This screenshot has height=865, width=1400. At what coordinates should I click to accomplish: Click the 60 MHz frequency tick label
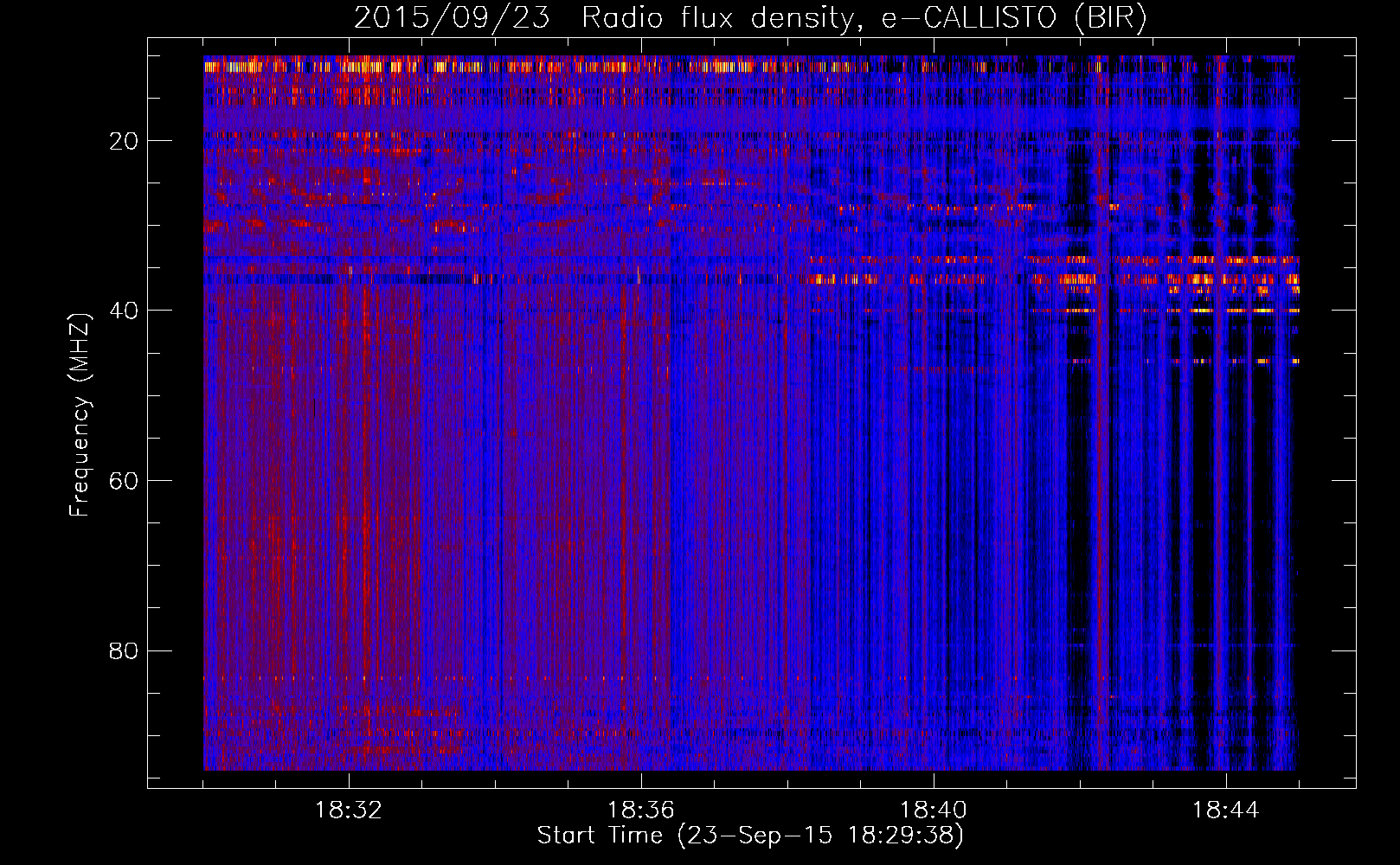pos(125,481)
